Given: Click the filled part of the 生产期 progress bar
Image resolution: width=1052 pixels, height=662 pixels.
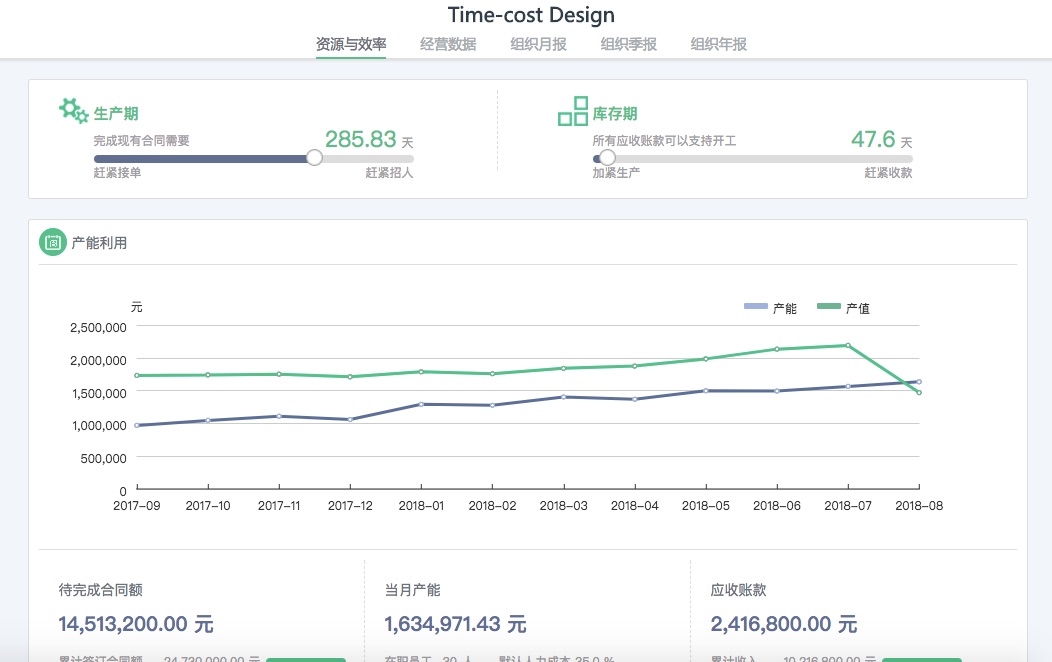Looking at the screenshot, I should tap(201, 159).
